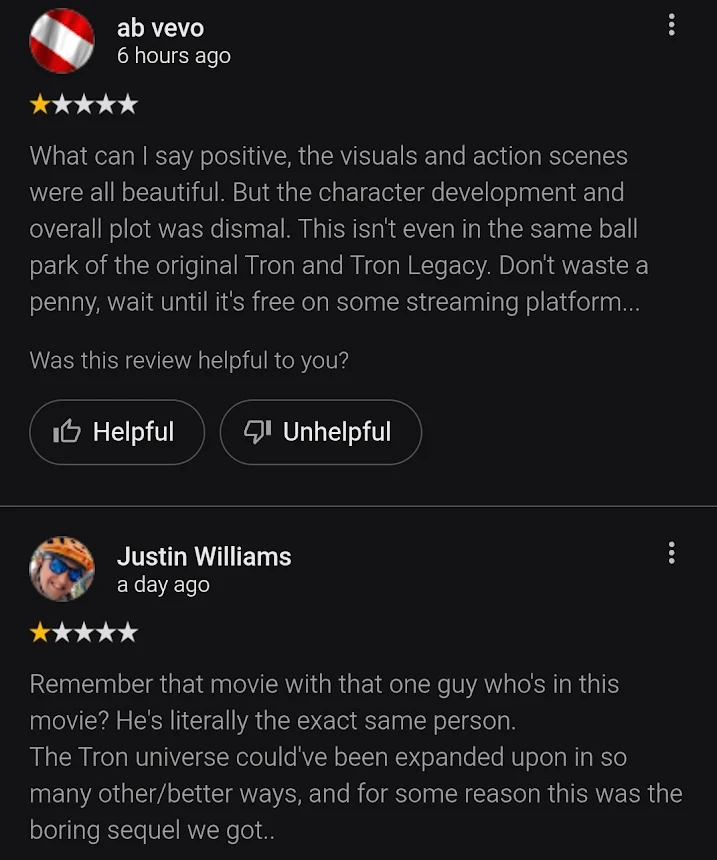717x860 pixels.
Task: Click the reviewer name Justin Williams
Action: pyautogui.click(x=204, y=556)
